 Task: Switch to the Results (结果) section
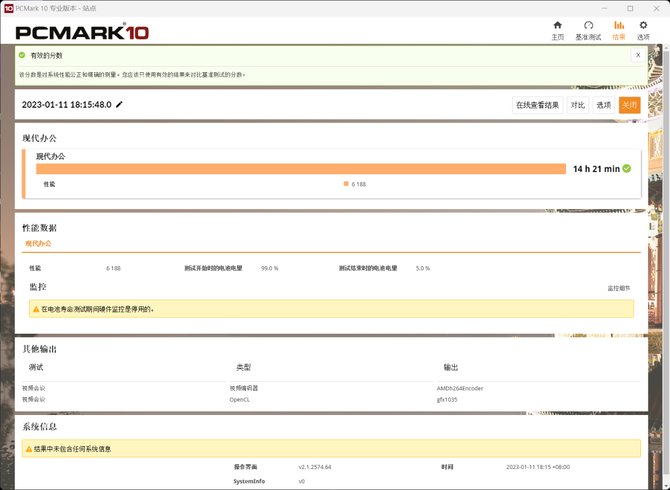(619, 31)
